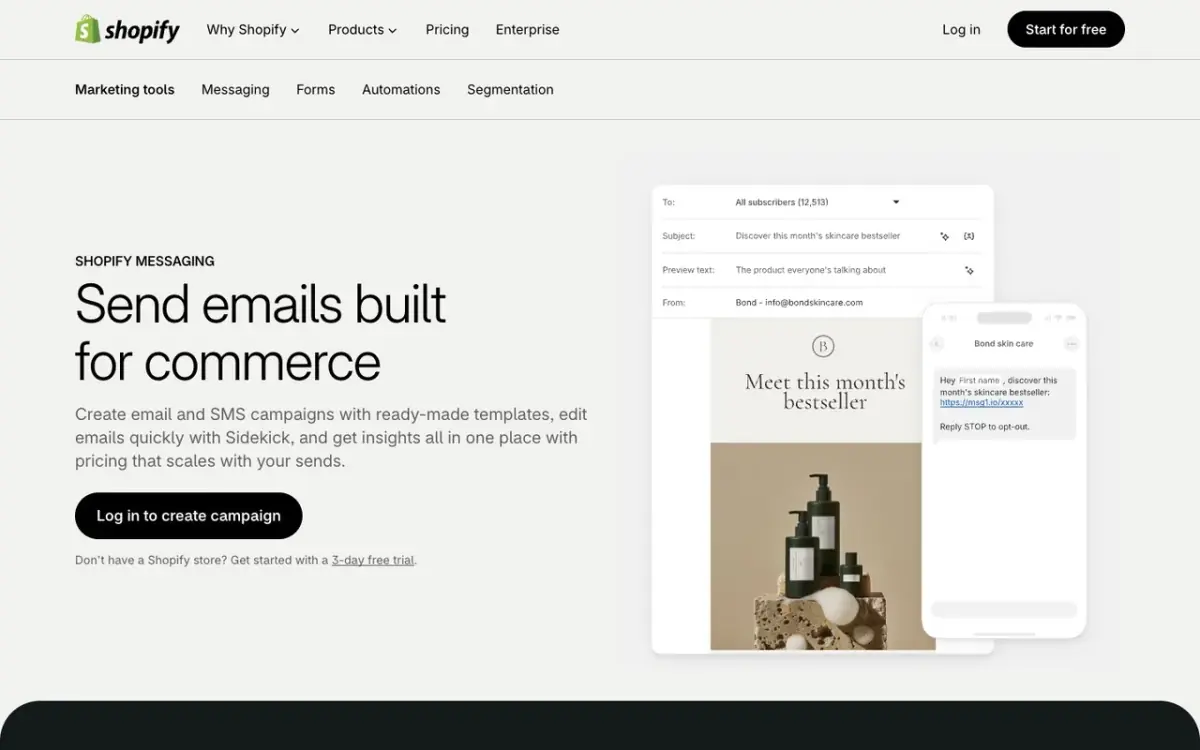Click the more options icon in phone mockup
The image size is (1200, 750).
1071,344
